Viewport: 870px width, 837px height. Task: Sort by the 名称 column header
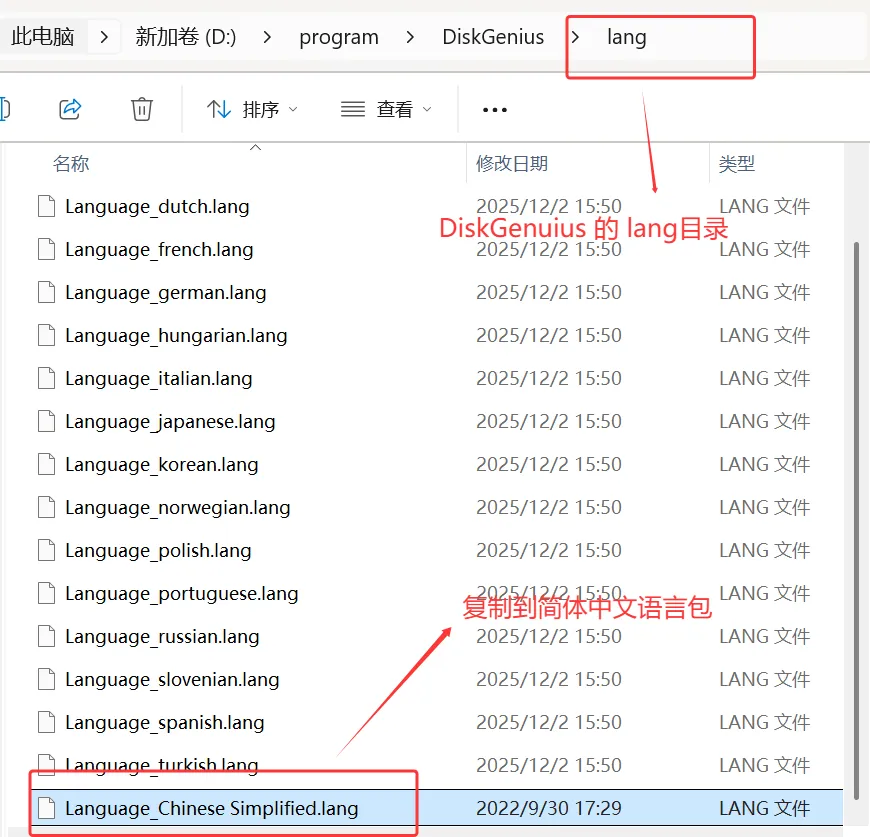(x=71, y=164)
